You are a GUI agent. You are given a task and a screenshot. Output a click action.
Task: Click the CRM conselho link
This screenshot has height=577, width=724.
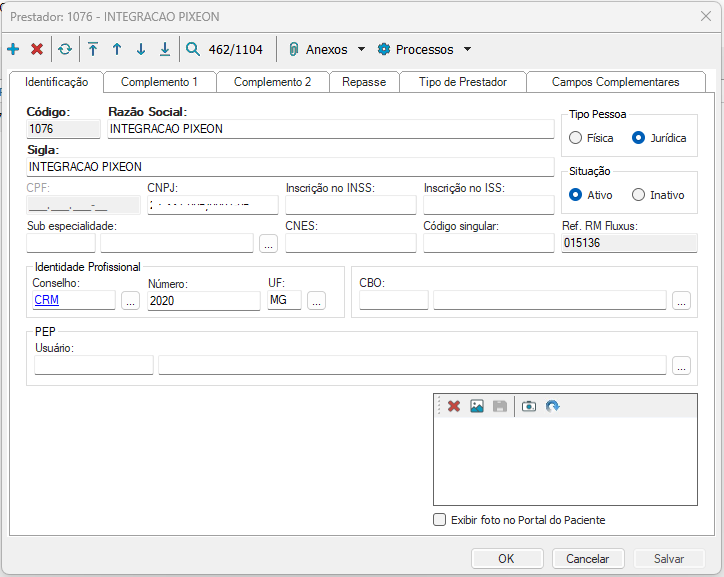click(x=46, y=300)
